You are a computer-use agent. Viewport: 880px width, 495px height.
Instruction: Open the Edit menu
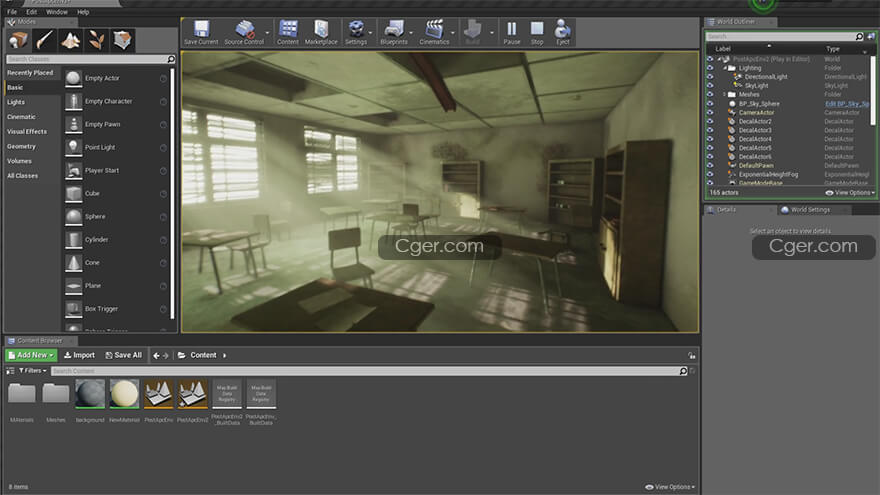point(31,12)
